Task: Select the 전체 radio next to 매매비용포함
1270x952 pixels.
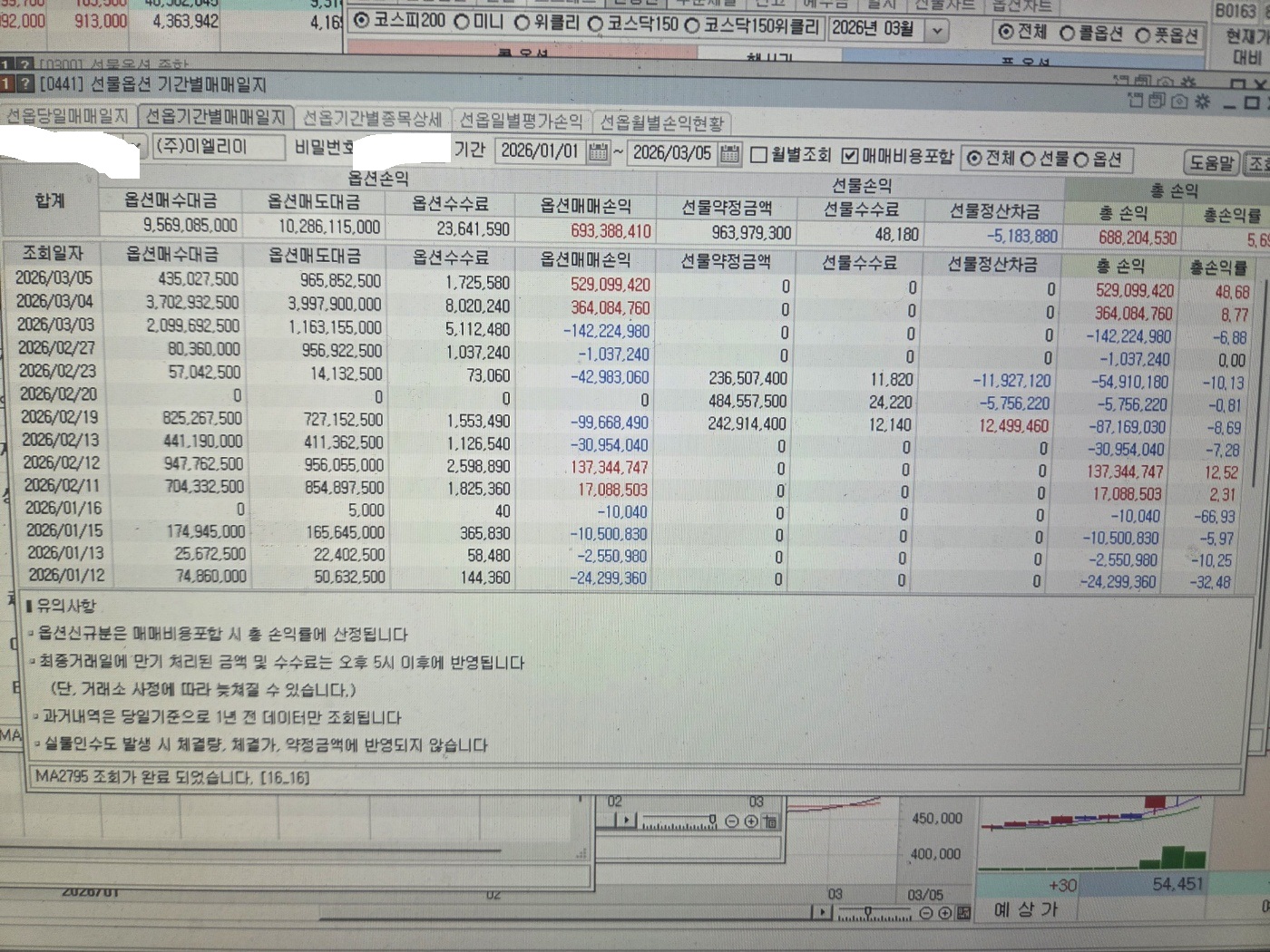Action: coord(974,158)
